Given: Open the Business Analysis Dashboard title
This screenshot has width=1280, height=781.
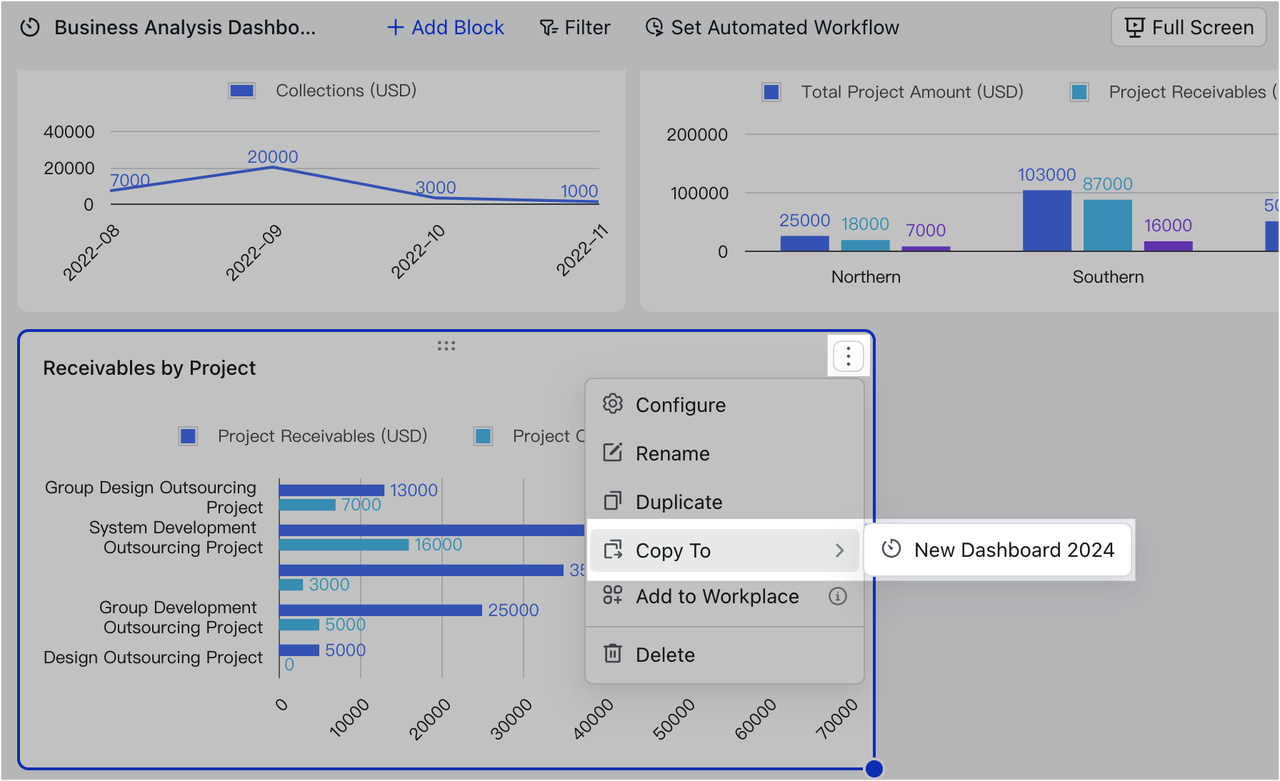Looking at the screenshot, I should (x=185, y=28).
